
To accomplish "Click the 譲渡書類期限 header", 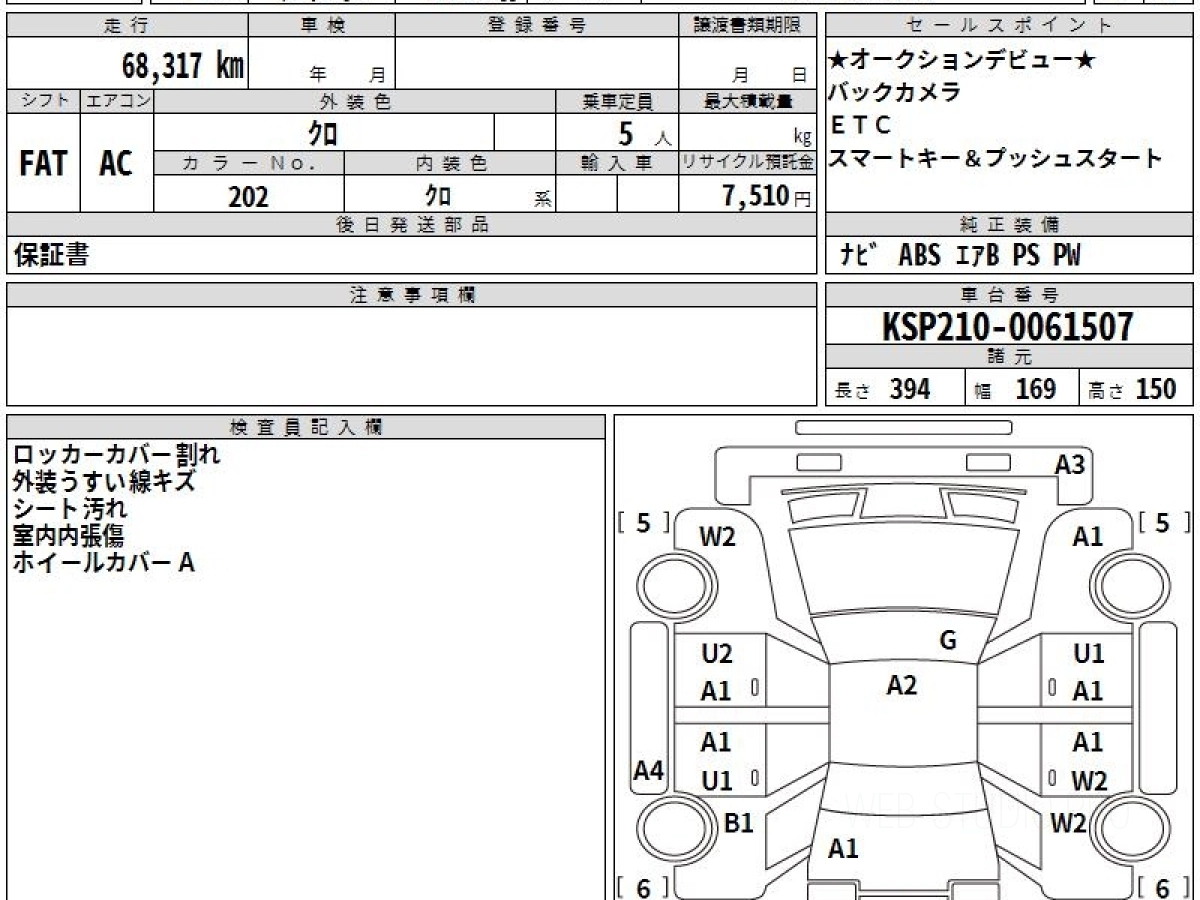I will [747, 26].
